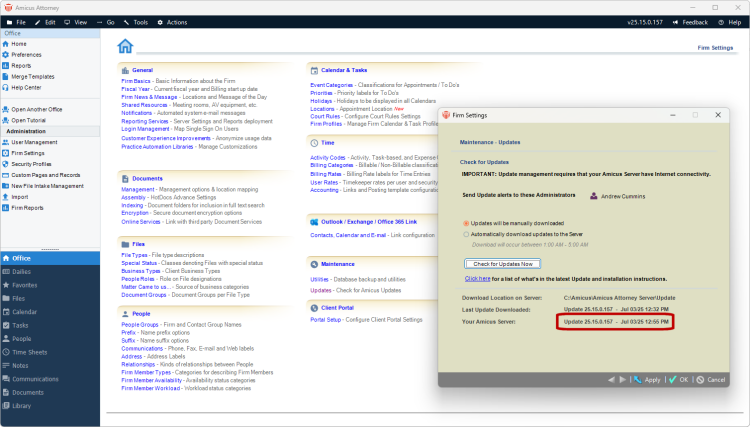Select Favorites star icon
The width and height of the screenshot is (750, 427).
click(x=6, y=285)
